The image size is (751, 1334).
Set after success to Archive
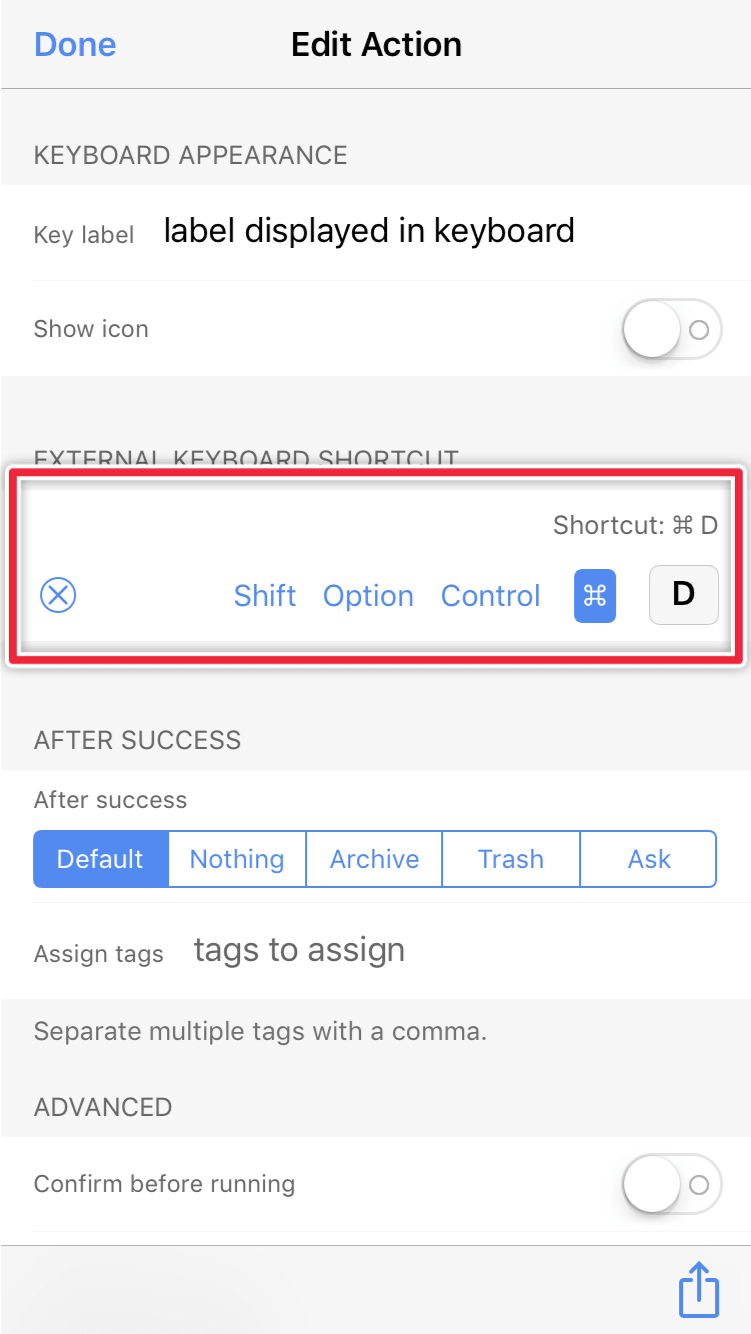pos(374,859)
